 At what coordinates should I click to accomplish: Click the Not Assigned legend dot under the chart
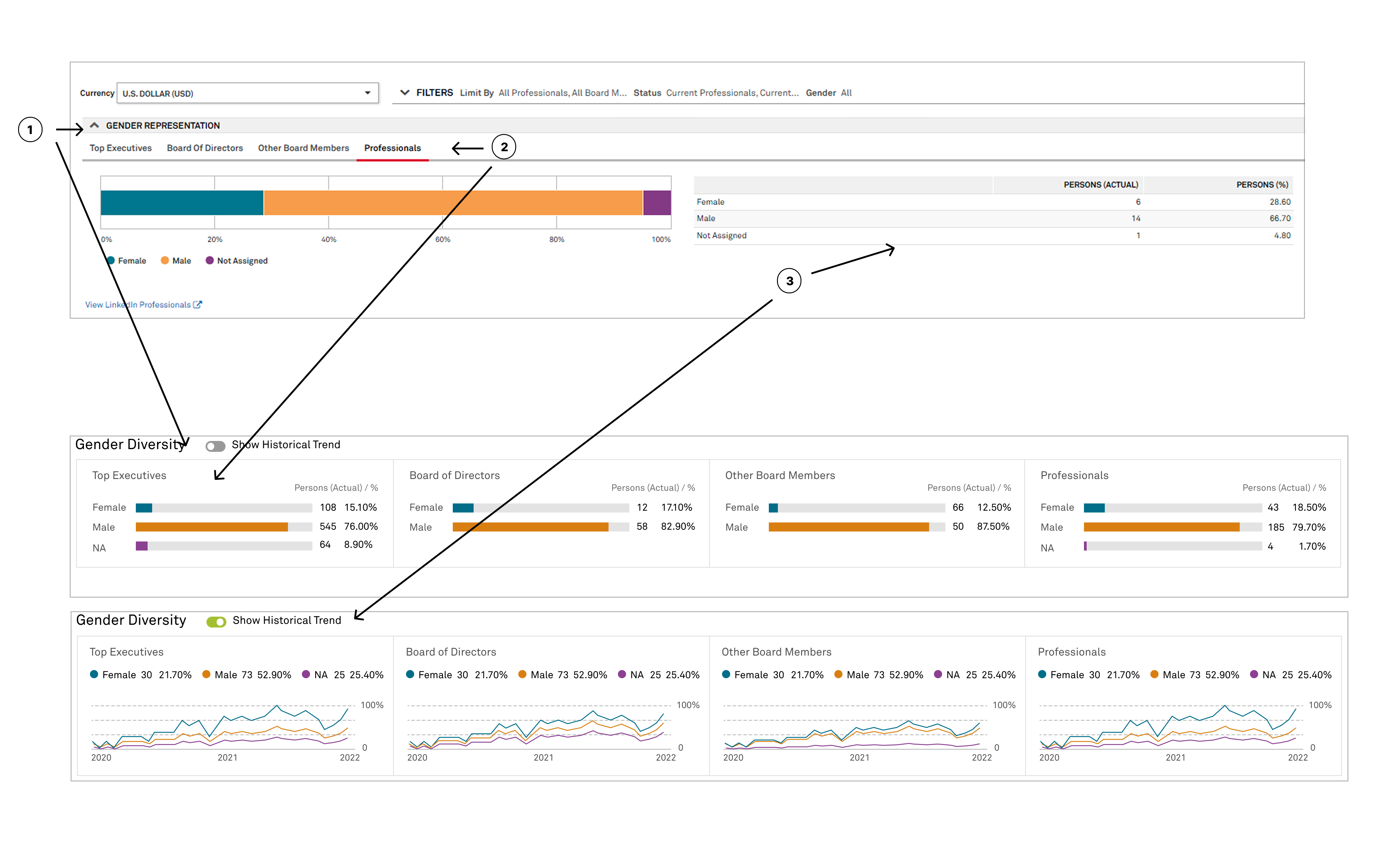(209, 260)
